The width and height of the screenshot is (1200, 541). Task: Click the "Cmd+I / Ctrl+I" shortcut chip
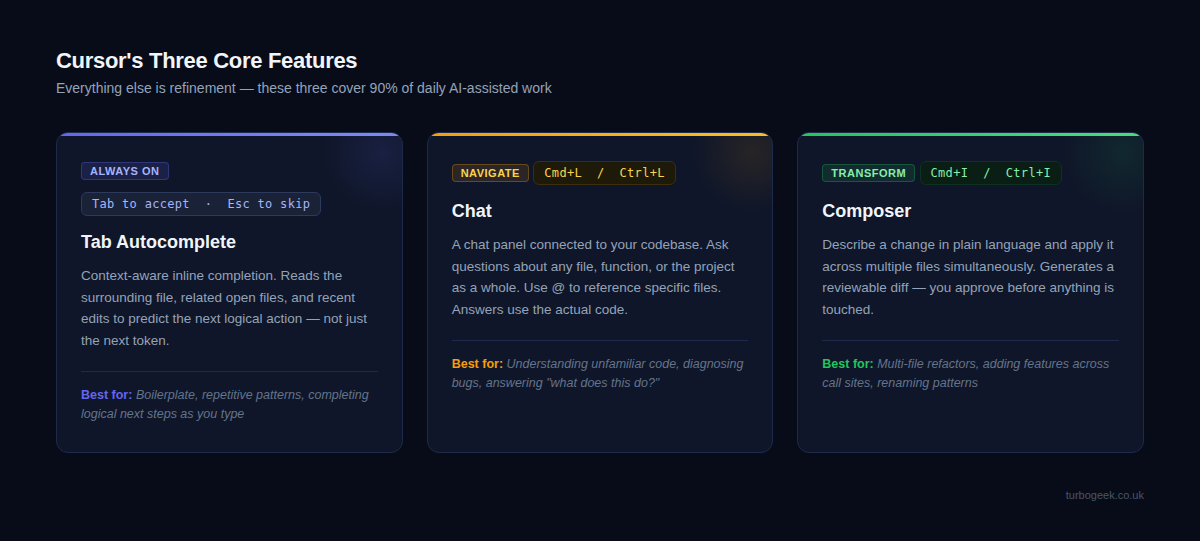point(990,173)
